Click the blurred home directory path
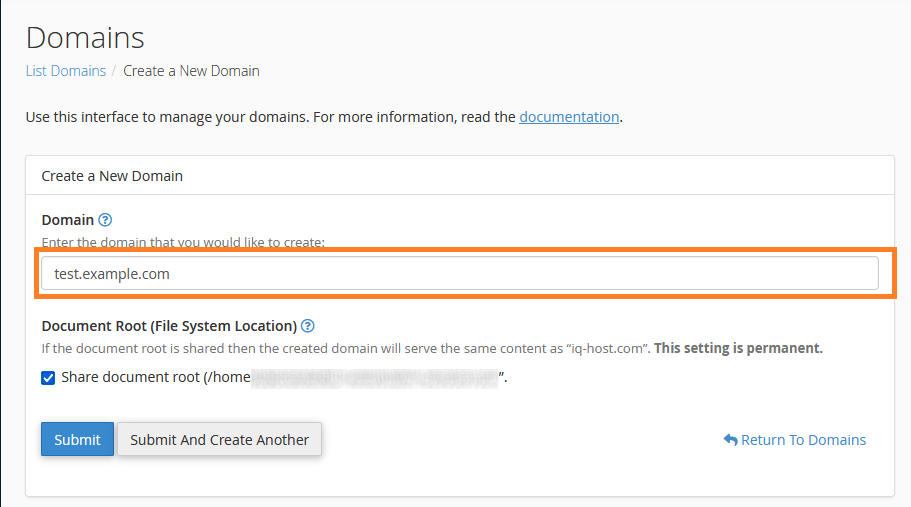The image size is (911, 507). (x=373, y=378)
